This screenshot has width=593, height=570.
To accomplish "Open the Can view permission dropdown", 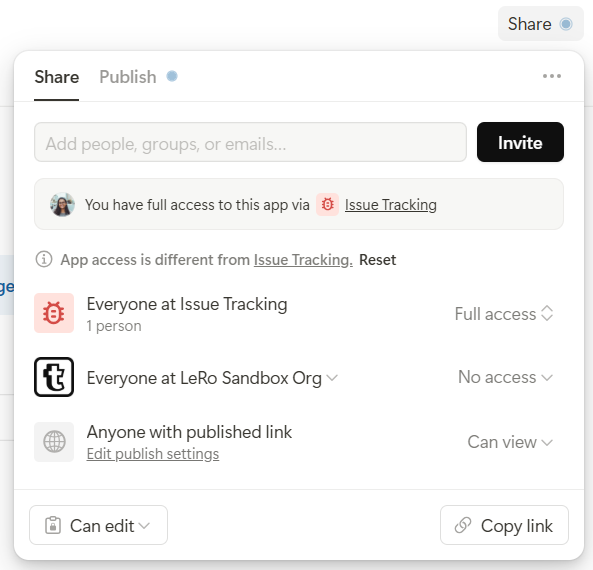I will [x=510, y=442].
